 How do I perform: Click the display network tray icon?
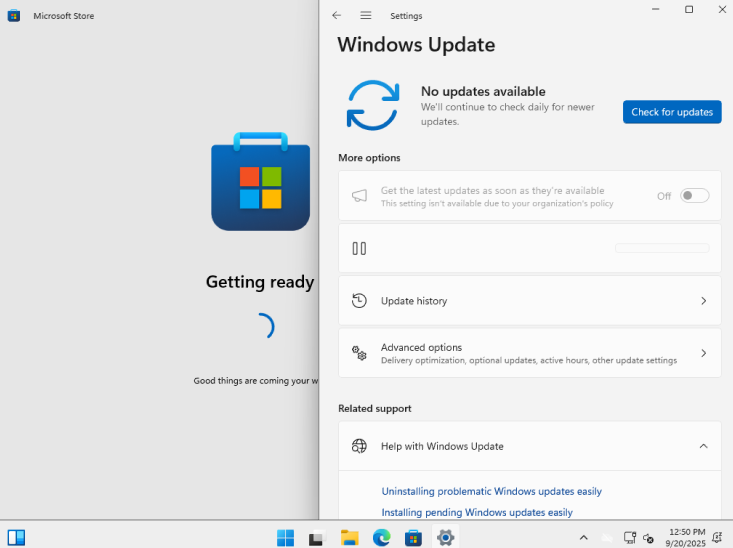[630, 538]
